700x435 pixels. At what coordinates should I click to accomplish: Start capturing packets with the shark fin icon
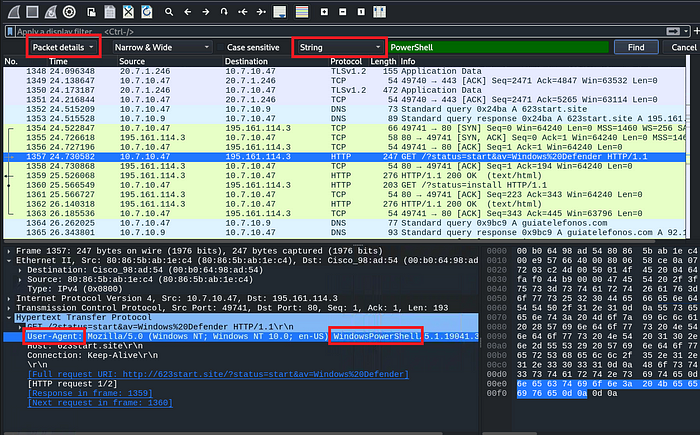click(14, 12)
